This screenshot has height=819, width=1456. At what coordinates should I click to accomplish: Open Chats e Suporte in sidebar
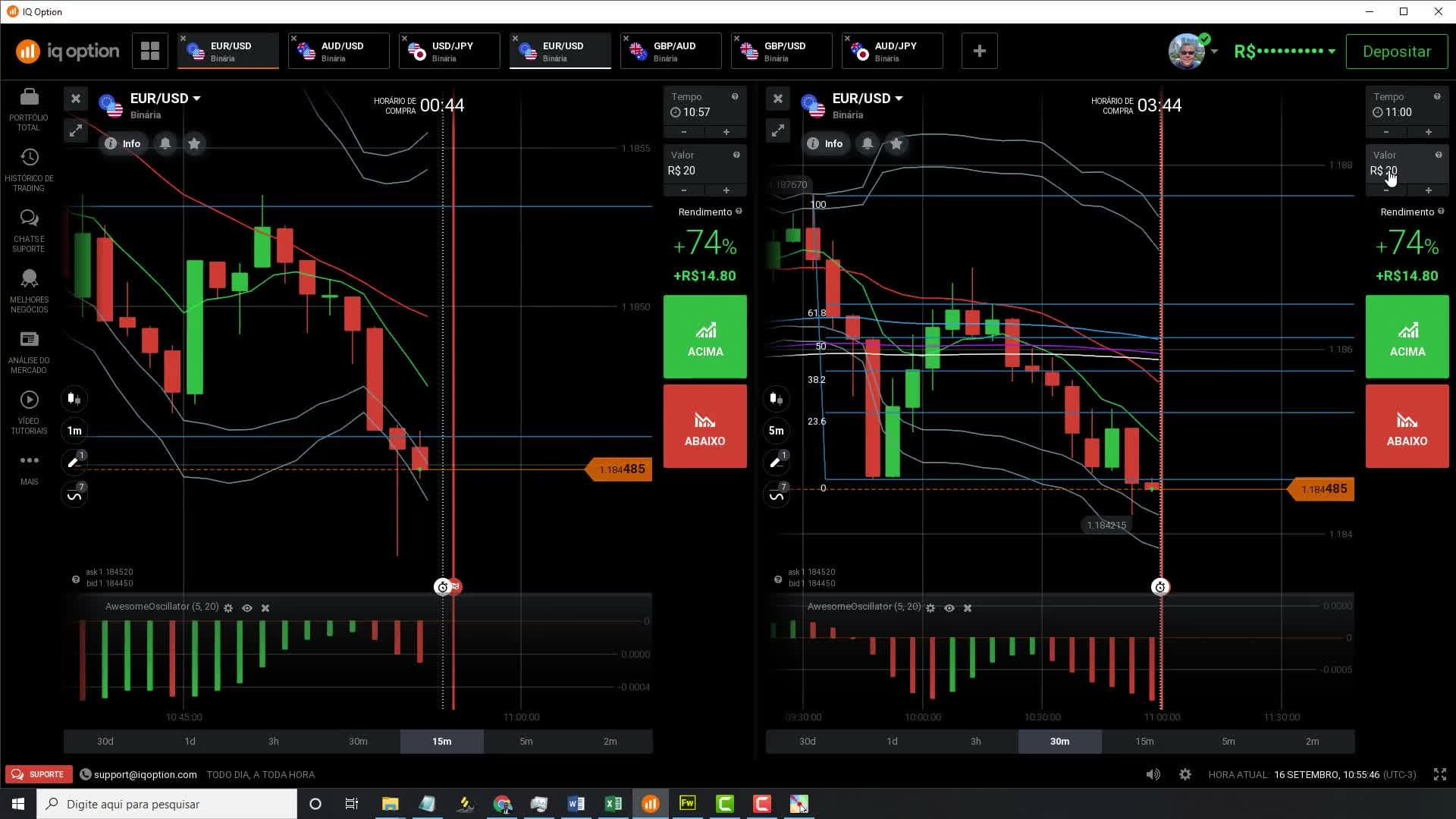[x=29, y=230]
